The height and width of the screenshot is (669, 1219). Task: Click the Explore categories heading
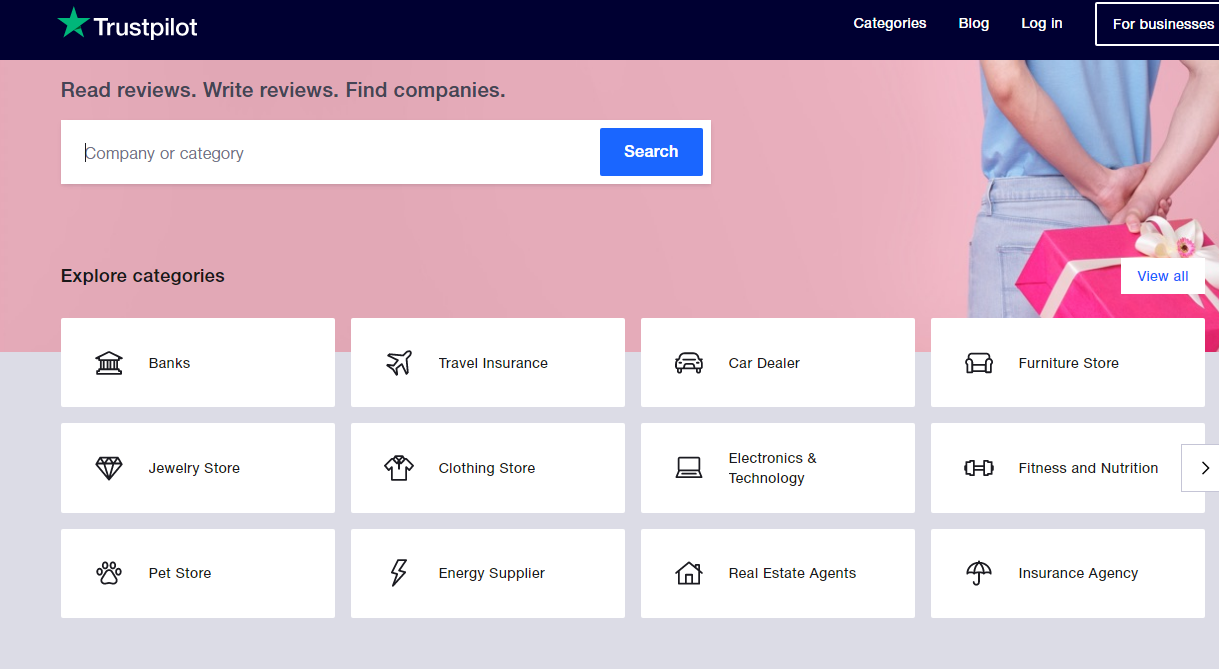(143, 276)
